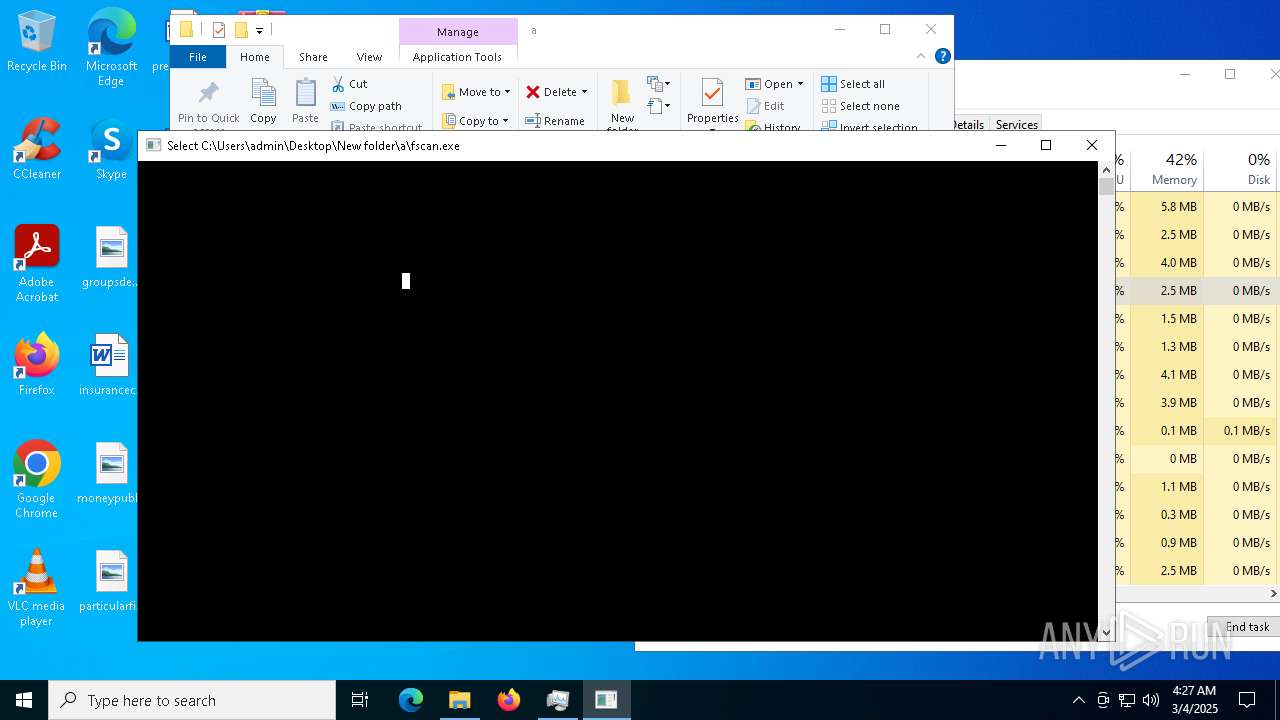1280x720 pixels.
Task: Open the notification center icon
Action: point(1247,700)
